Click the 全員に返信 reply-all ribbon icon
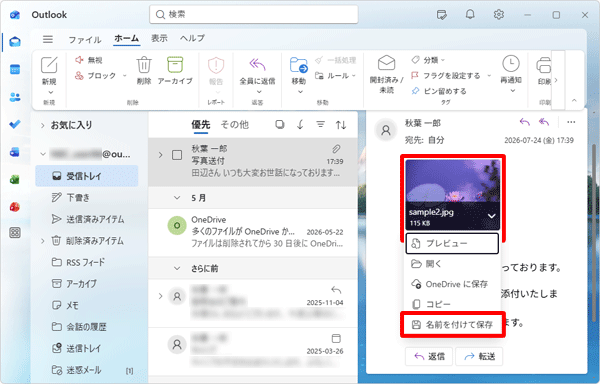Screen dimensions: 600x384 click(257, 64)
